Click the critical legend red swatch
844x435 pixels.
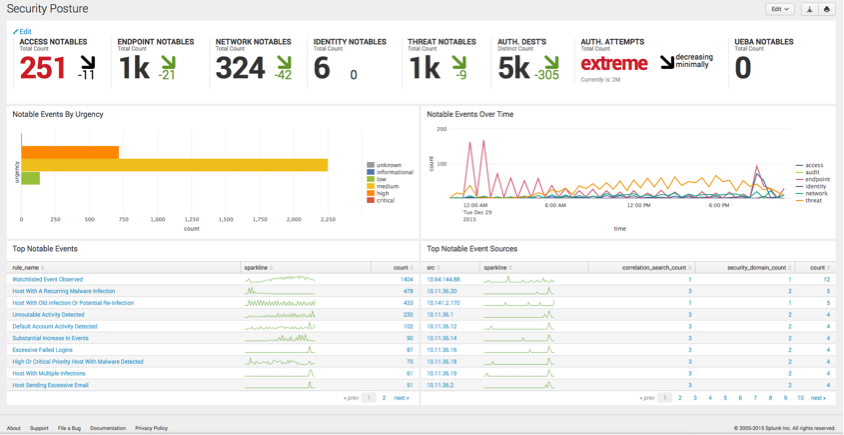click(370, 200)
